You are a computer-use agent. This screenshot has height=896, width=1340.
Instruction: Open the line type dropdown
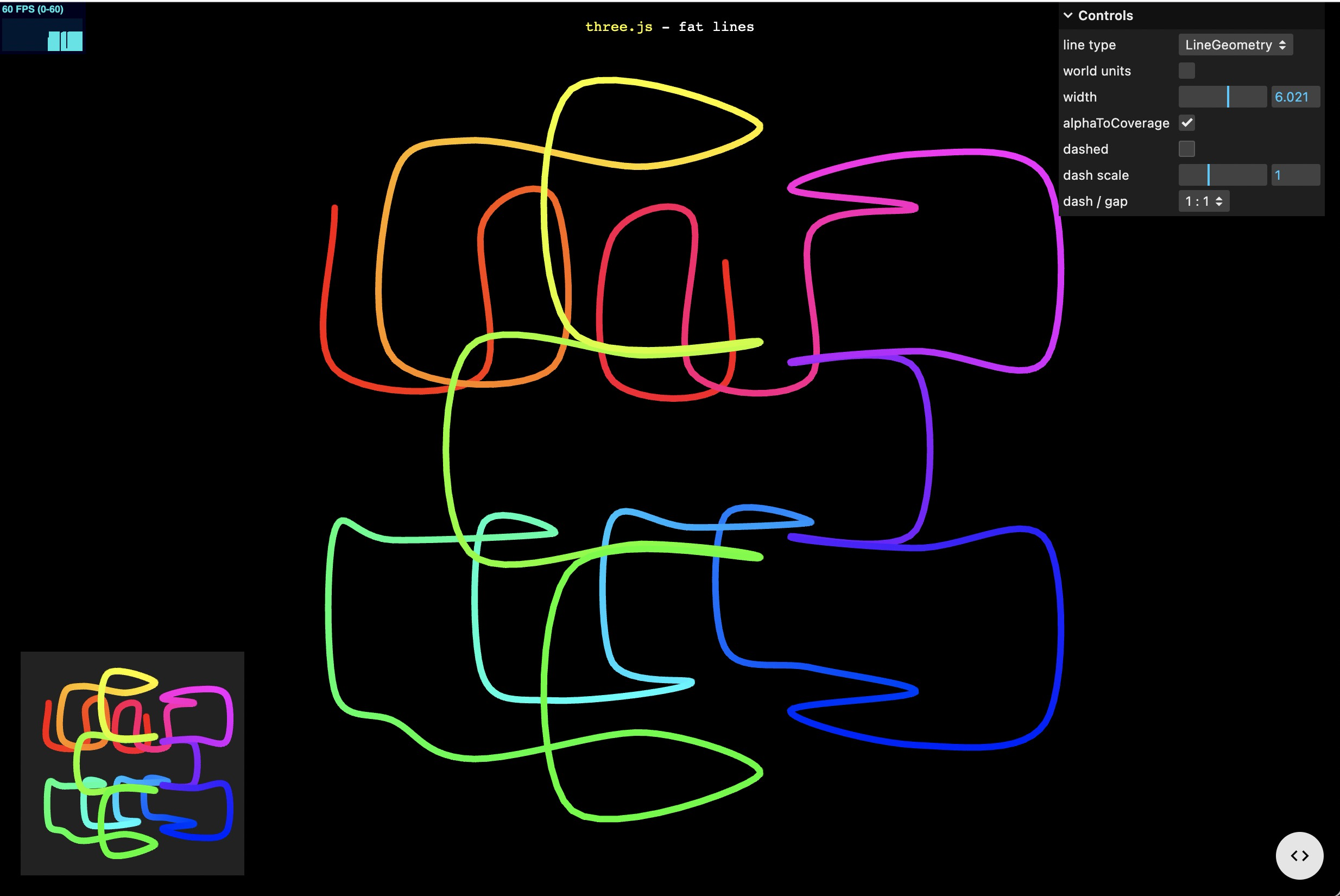(1235, 45)
